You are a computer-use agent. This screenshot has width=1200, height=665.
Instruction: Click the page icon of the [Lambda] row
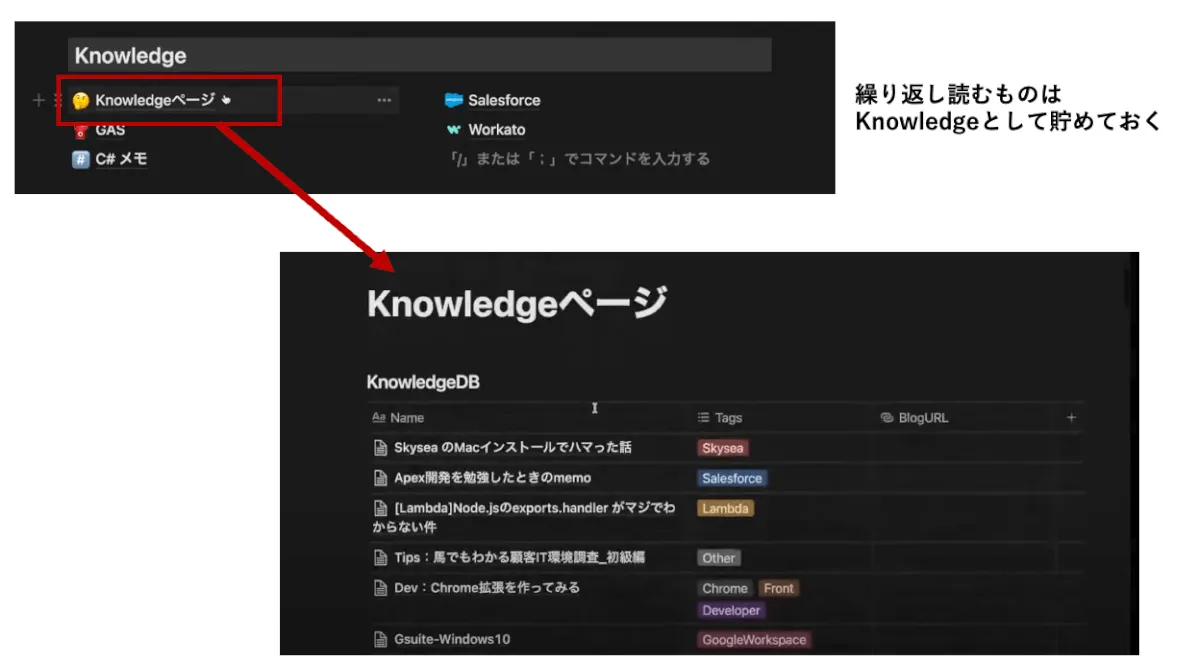[x=380, y=508]
